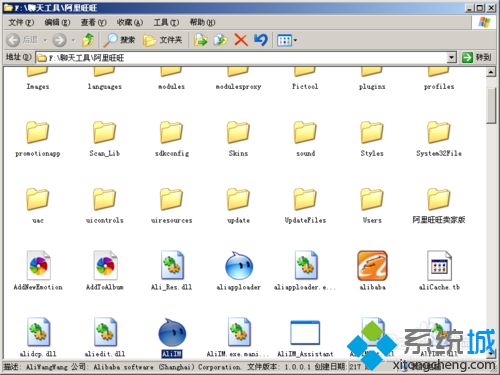Open the Forward history dropdown arrow

coord(74,41)
